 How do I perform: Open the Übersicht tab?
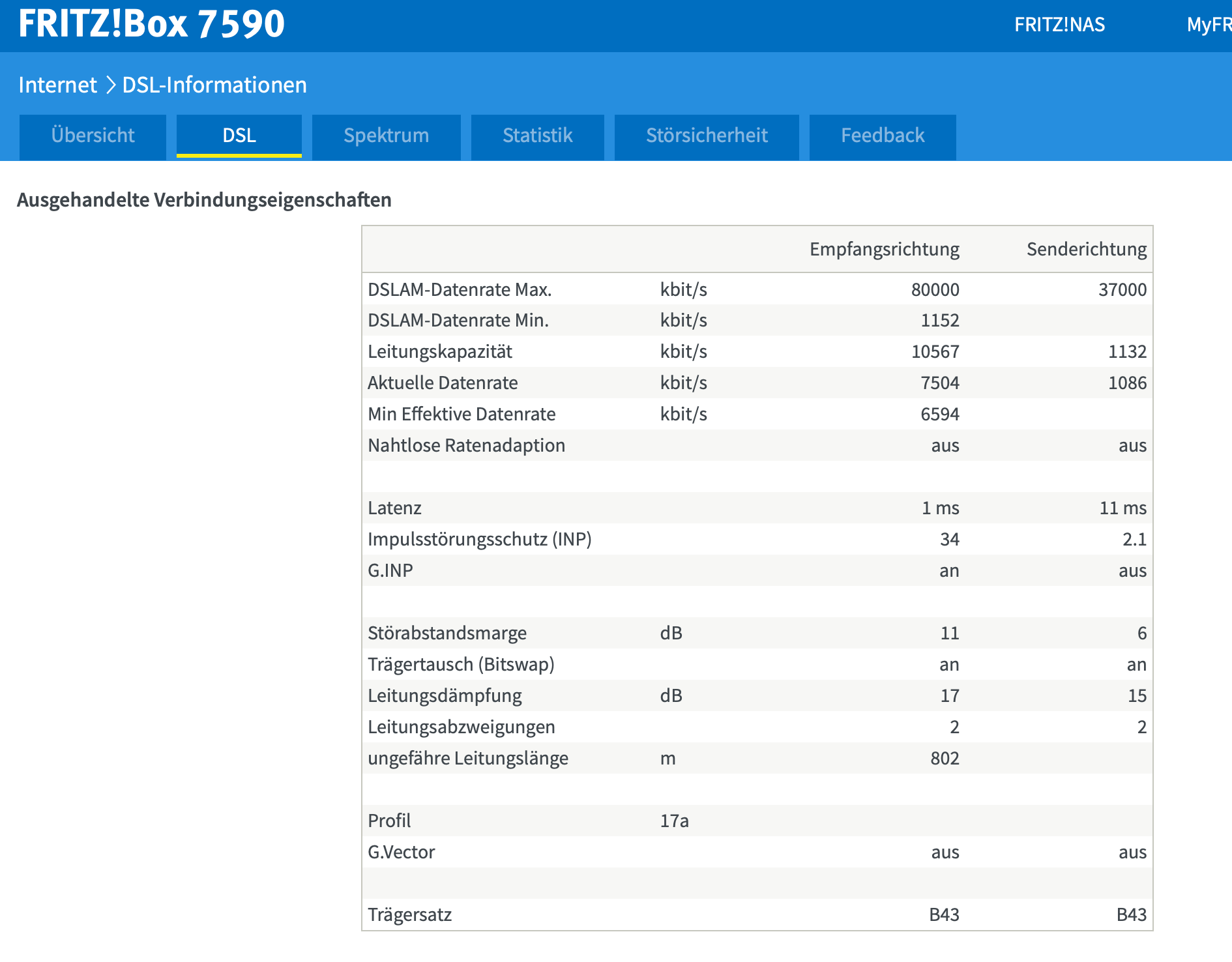coord(93,136)
